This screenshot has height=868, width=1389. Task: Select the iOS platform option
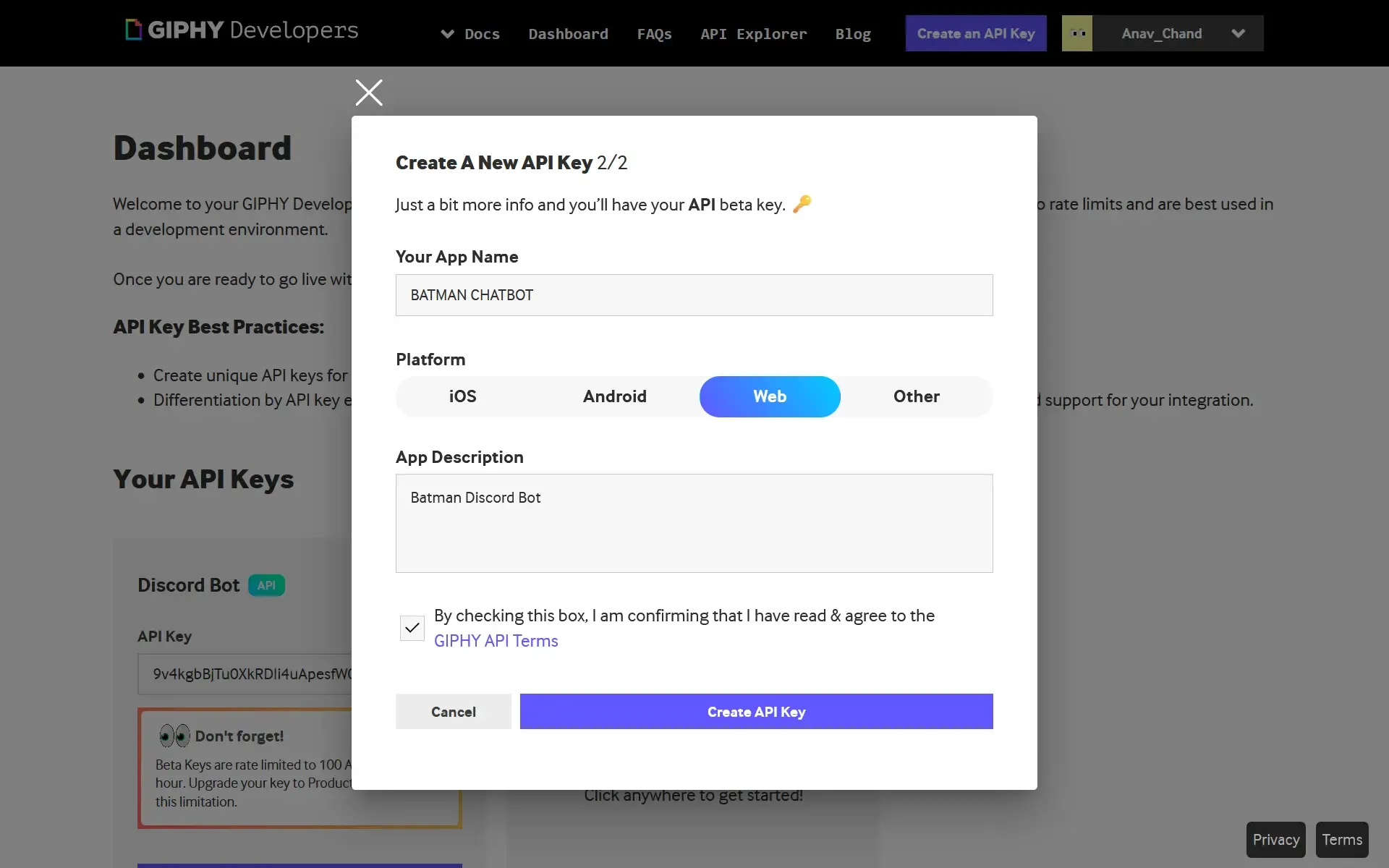462,396
